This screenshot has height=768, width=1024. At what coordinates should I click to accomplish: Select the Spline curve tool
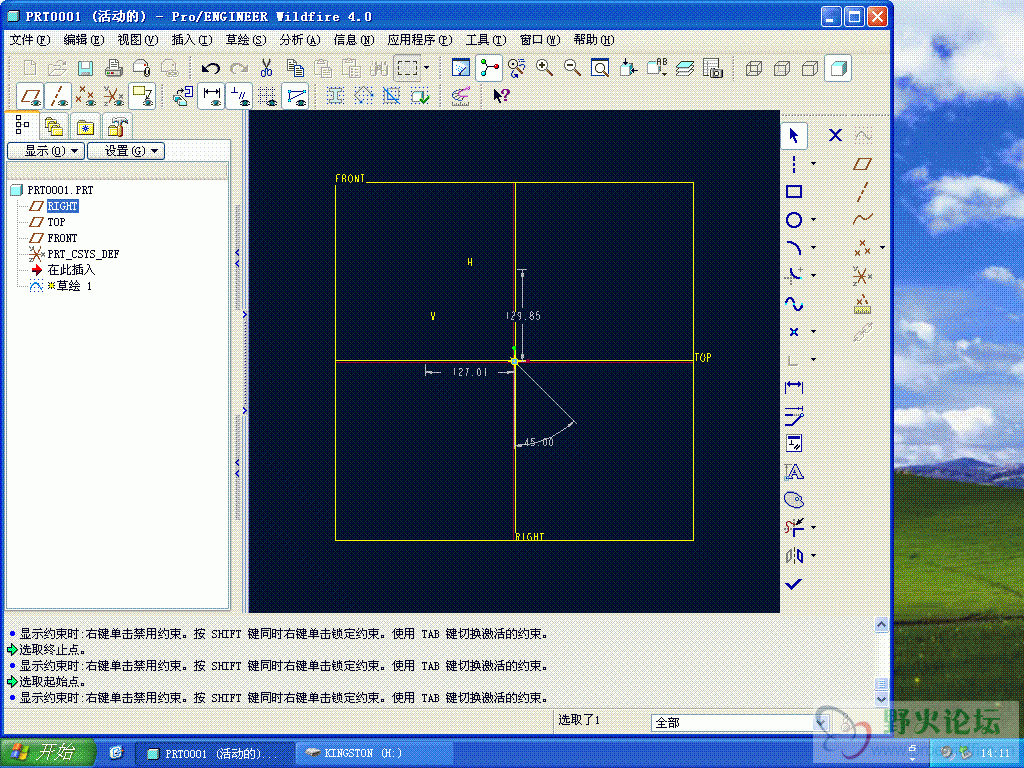pos(794,304)
